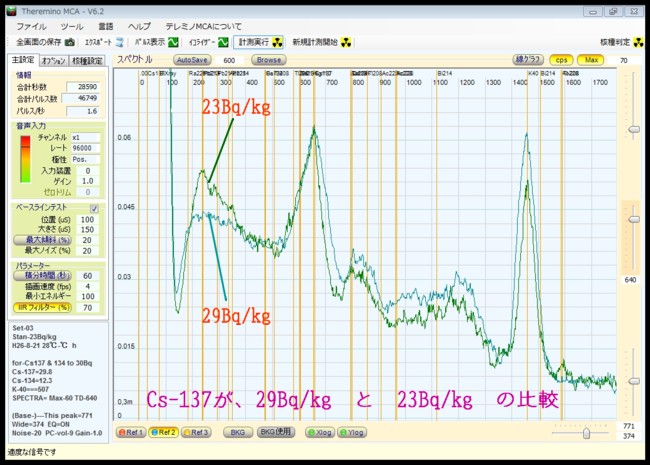Switch to the 主設定 tab
Viewport: 650px width, 465px height.
pos(23,60)
